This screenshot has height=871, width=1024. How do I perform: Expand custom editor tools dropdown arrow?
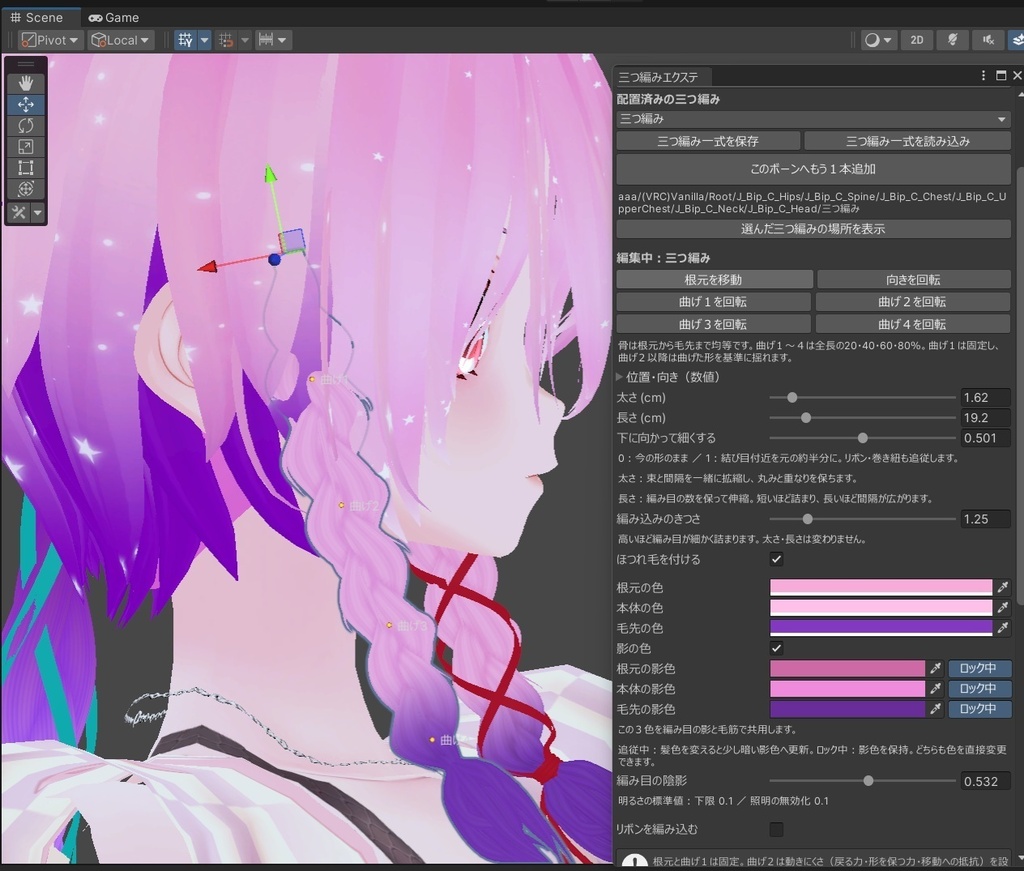tap(37, 212)
